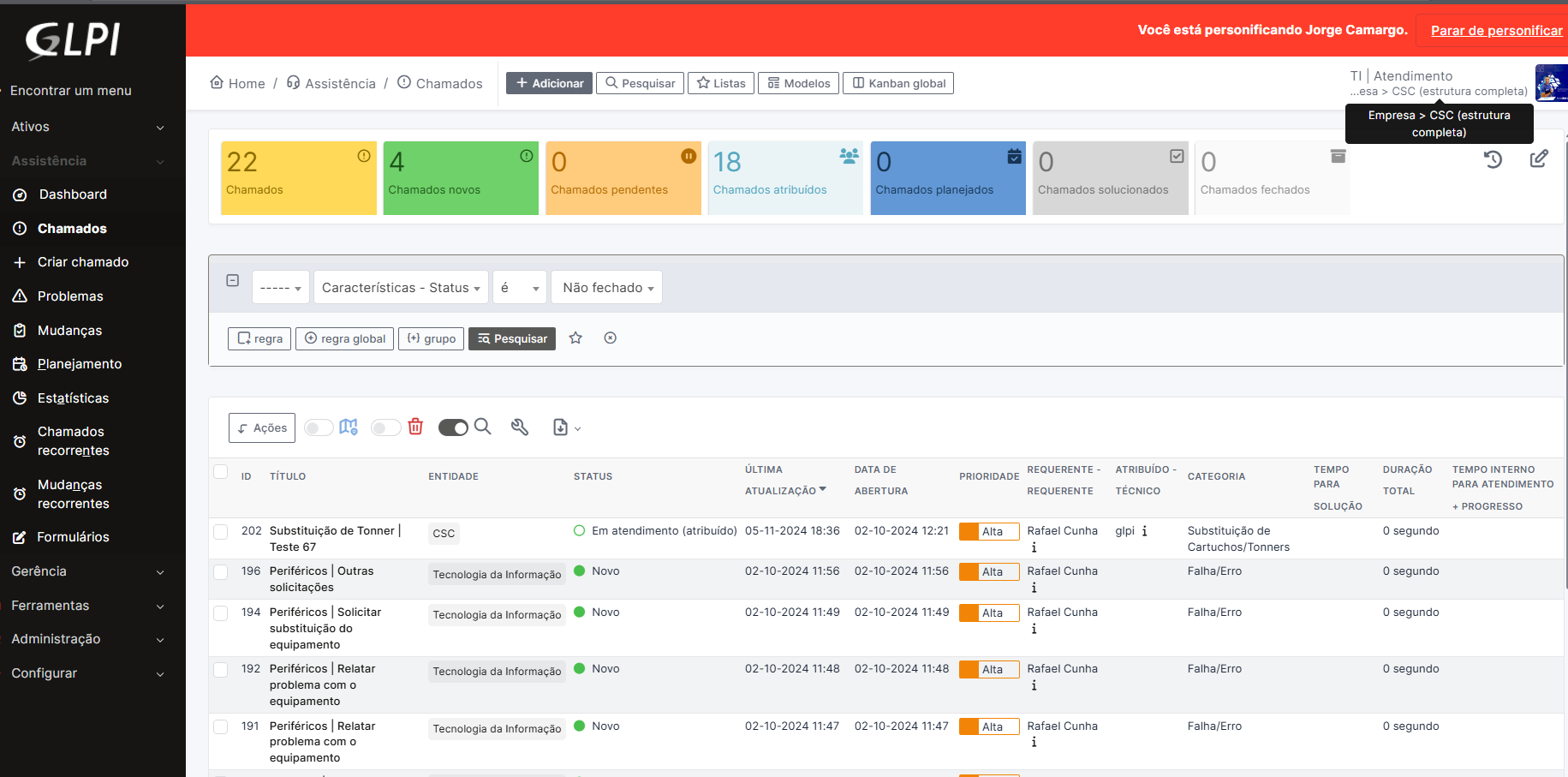The height and width of the screenshot is (777, 1568).
Task: Click the favorite star next to Pesquisar
Action: click(575, 338)
